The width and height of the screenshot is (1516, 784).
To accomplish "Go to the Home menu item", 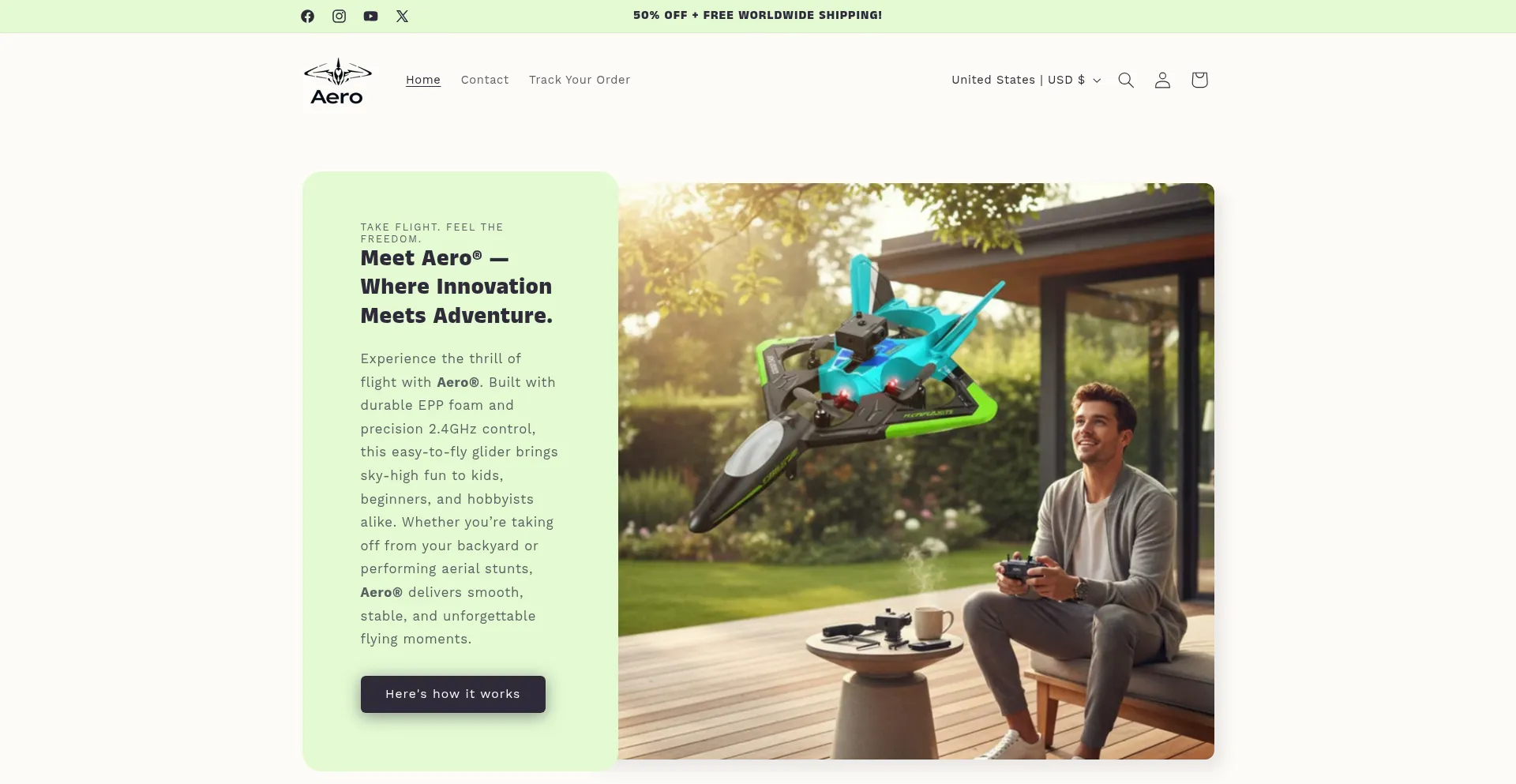I will pyautogui.click(x=423, y=80).
